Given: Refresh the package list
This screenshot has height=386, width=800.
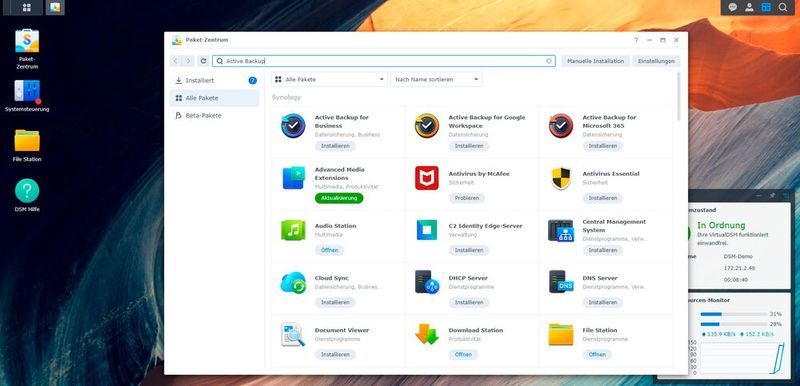Looking at the screenshot, I should tap(203, 61).
